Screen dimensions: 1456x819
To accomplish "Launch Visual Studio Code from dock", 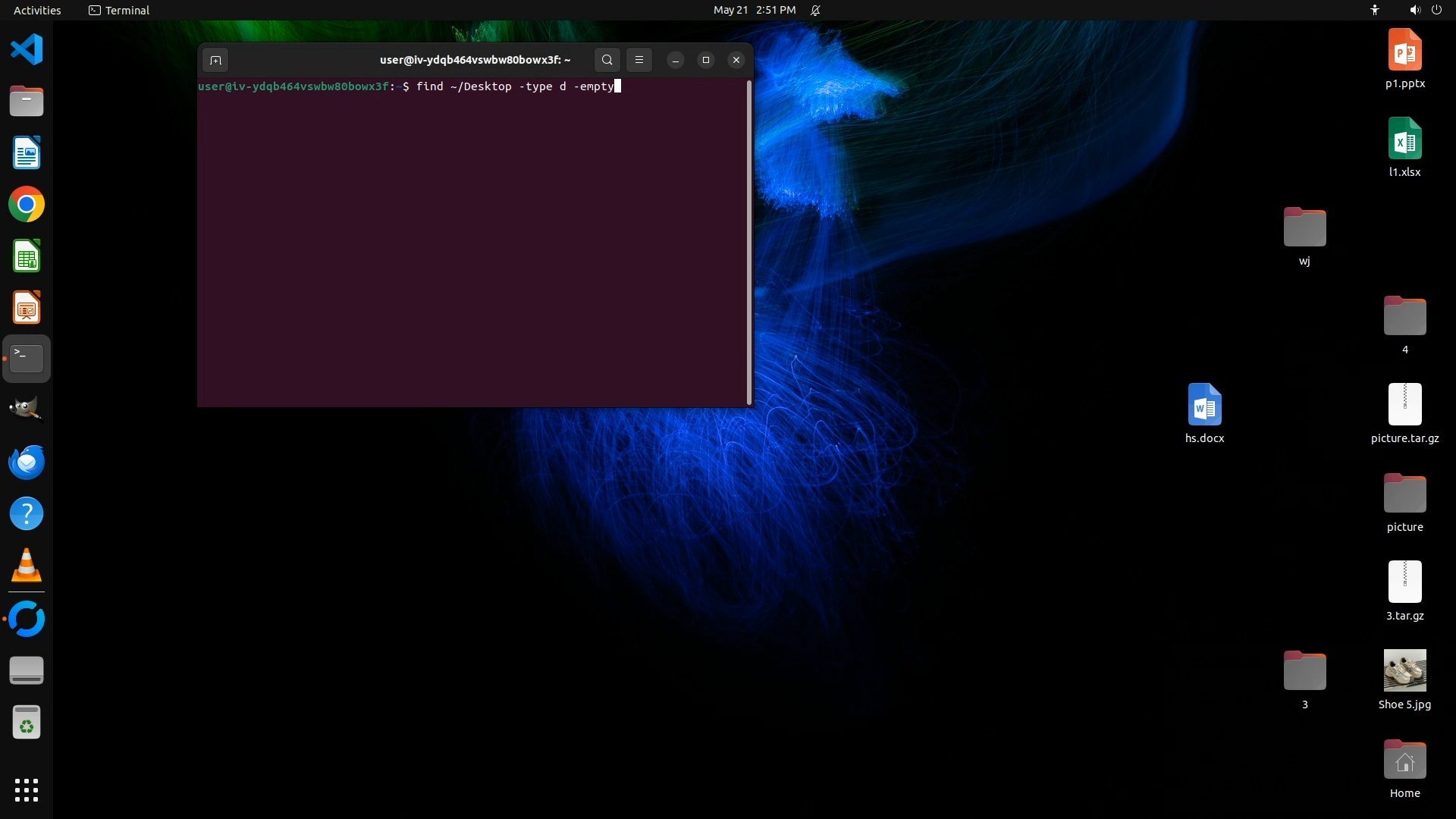I will coord(27,50).
